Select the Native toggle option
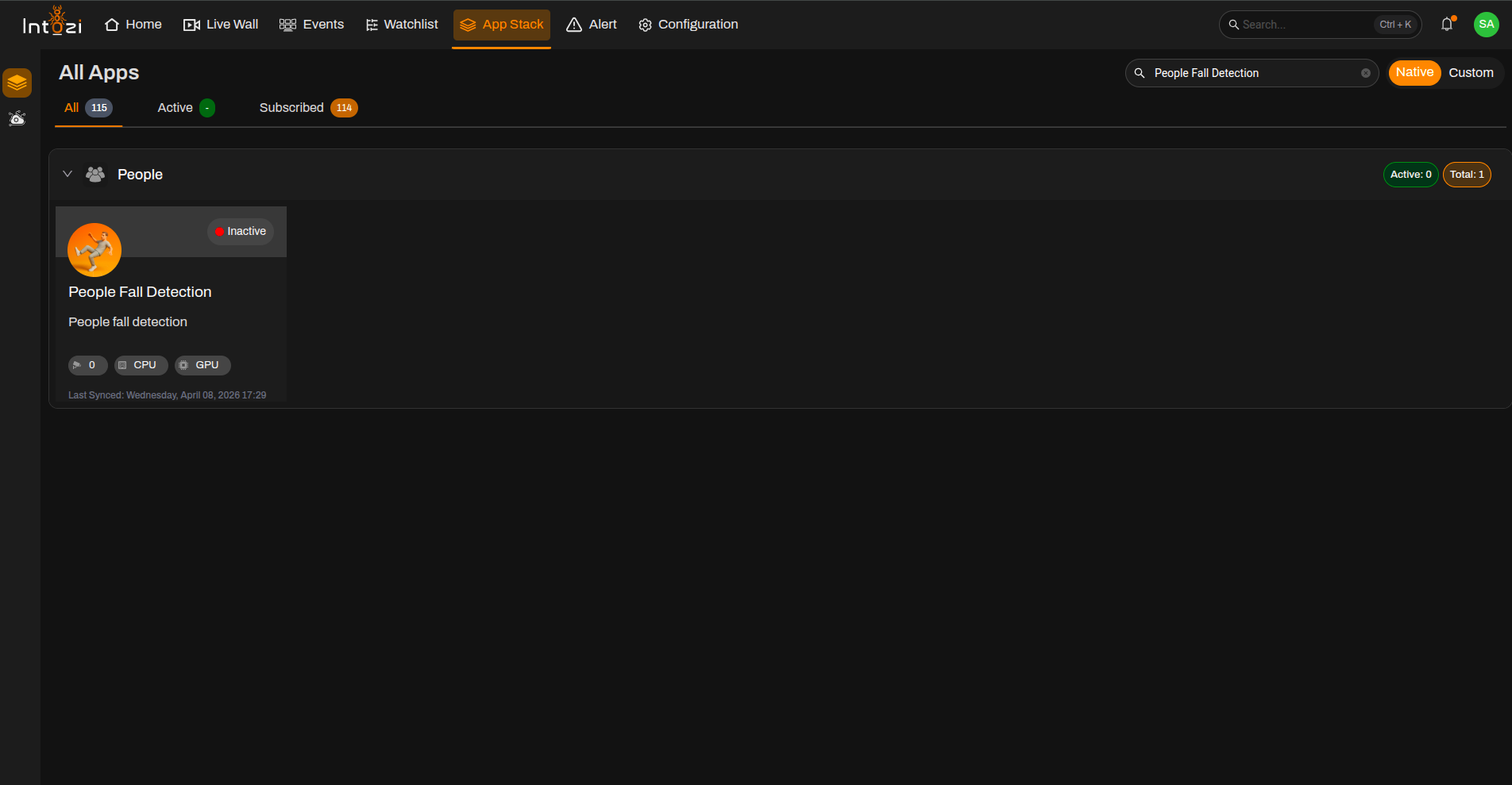 (x=1415, y=72)
